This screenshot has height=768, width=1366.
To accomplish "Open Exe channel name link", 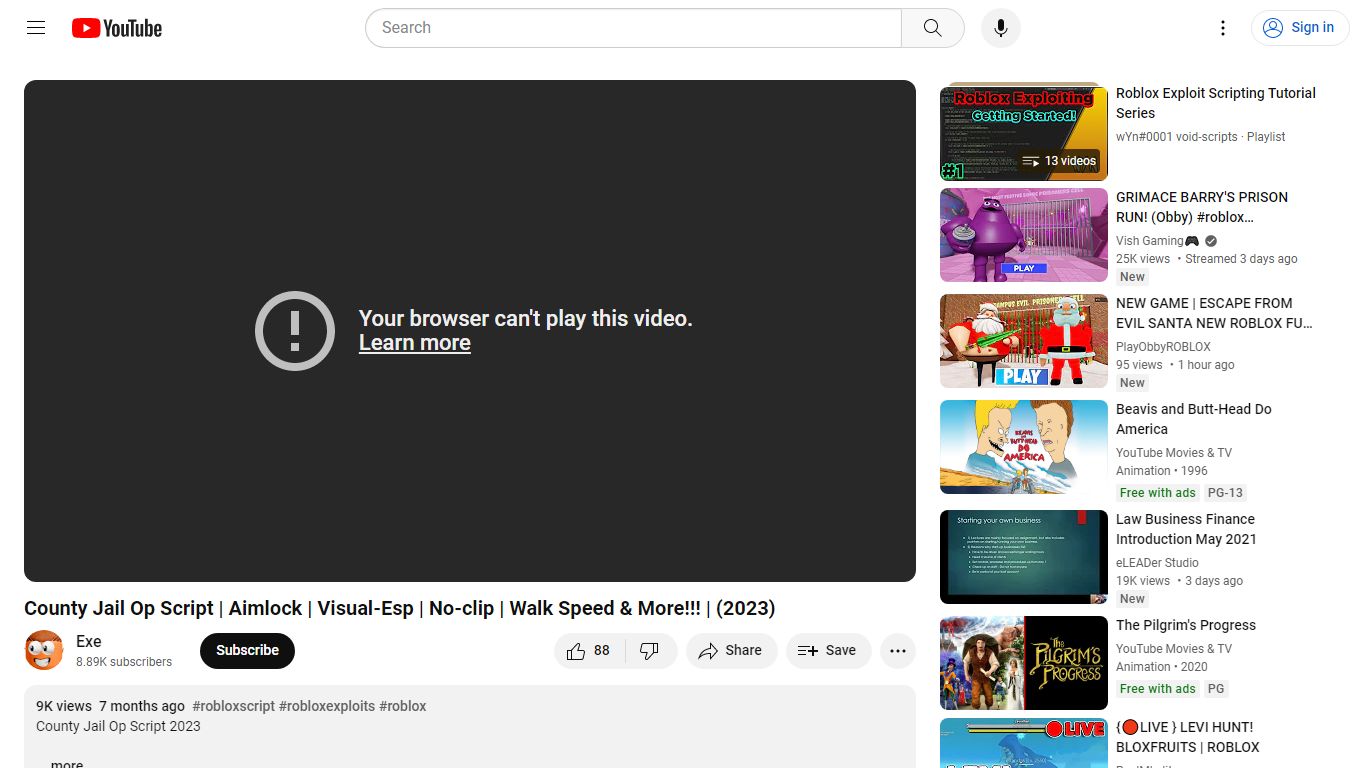I will [89, 642].
